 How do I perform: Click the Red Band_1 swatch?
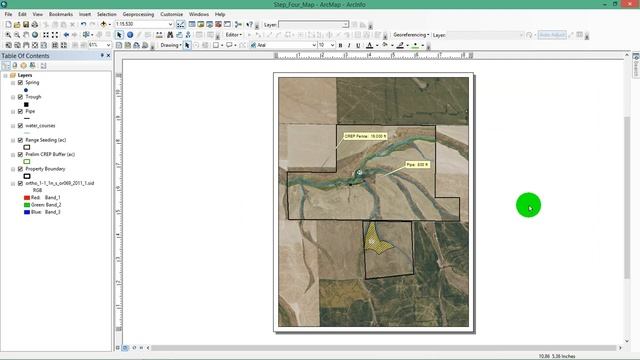pos(27,198)
